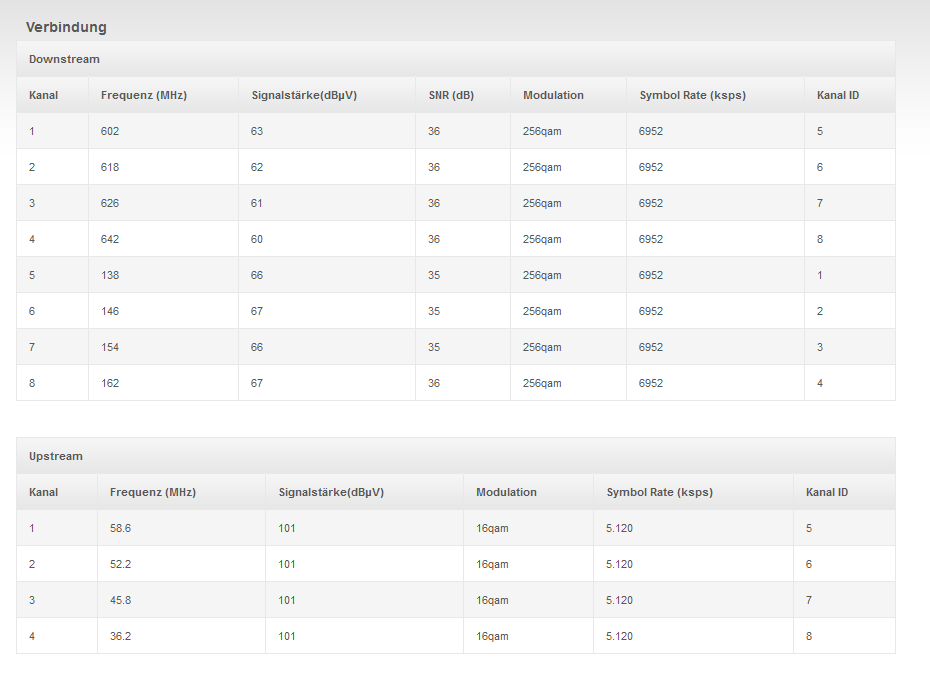Select the 58.6 MHz upstream frequency cell
The height and width of the screenshot is (688, 930).
click(x=120, y=528)
